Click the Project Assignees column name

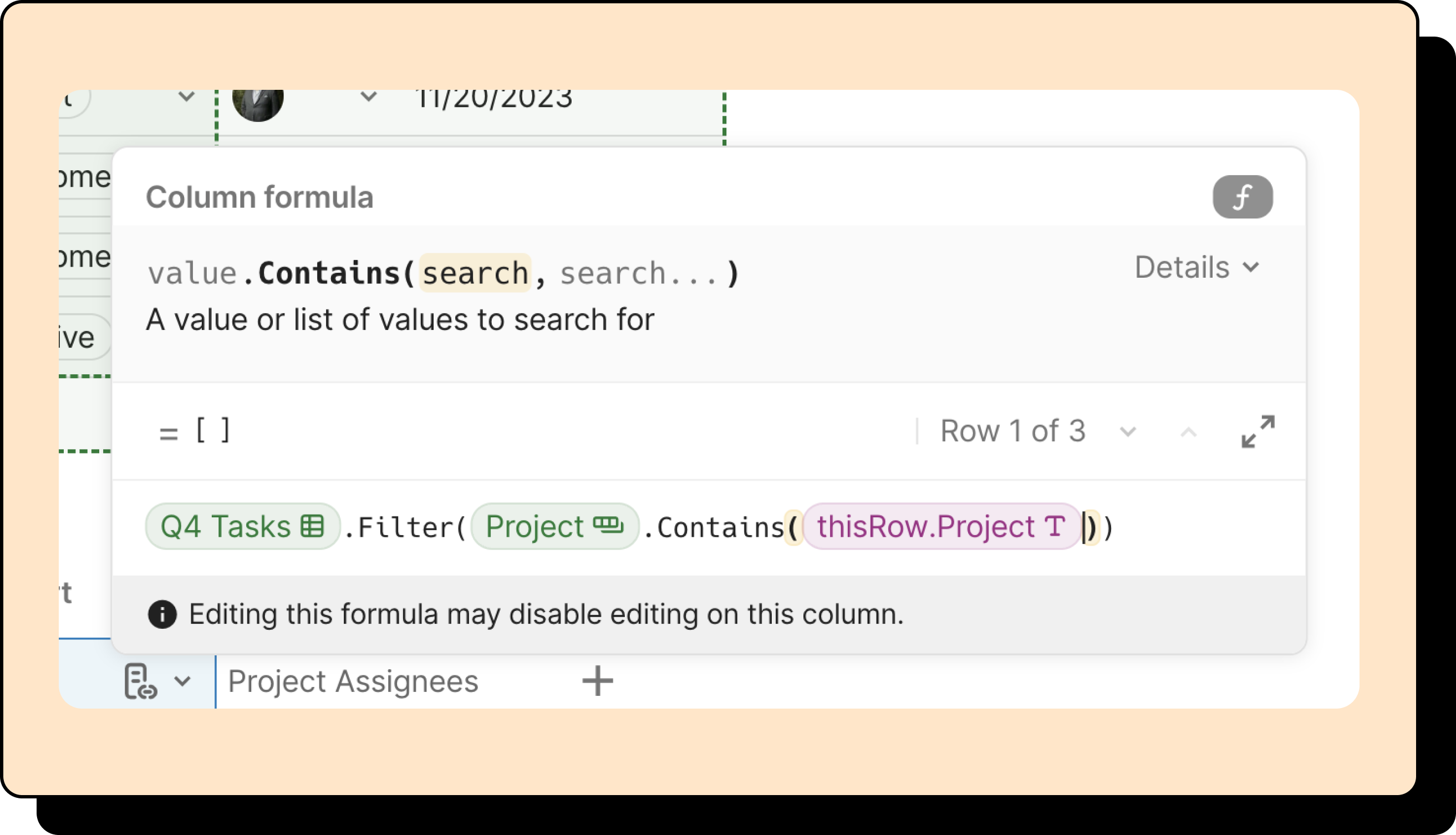click(353, 681)
